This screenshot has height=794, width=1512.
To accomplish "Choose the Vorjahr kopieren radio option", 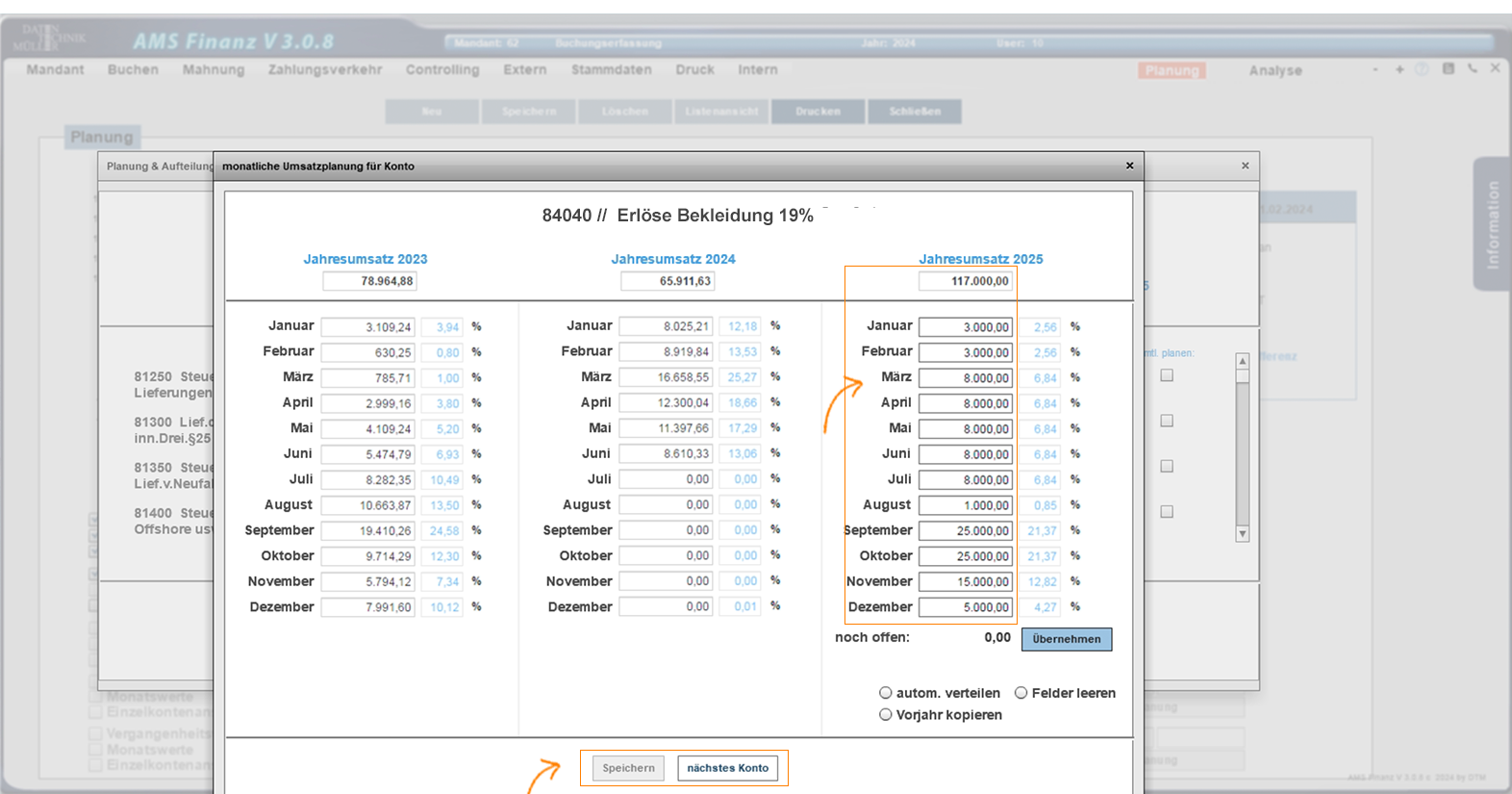I will pyautogui.click(x=885, y=714).
